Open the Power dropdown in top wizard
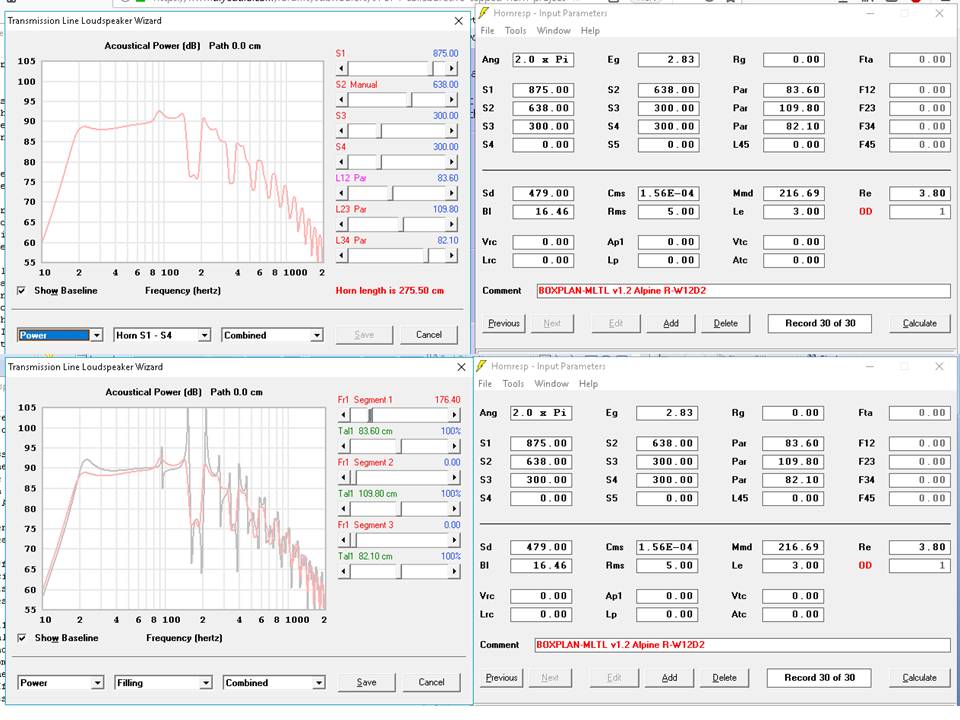 97,336
